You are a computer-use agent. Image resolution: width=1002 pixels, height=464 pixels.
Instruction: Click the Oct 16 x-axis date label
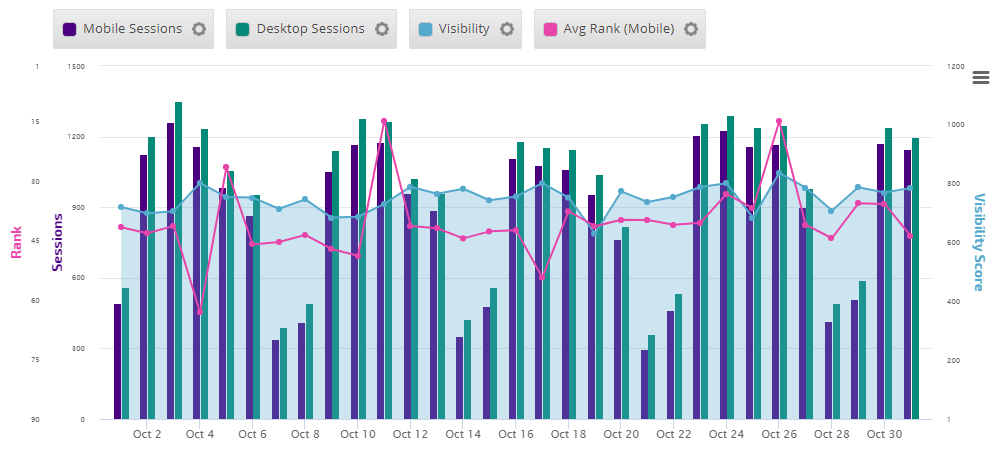point(515,434)
